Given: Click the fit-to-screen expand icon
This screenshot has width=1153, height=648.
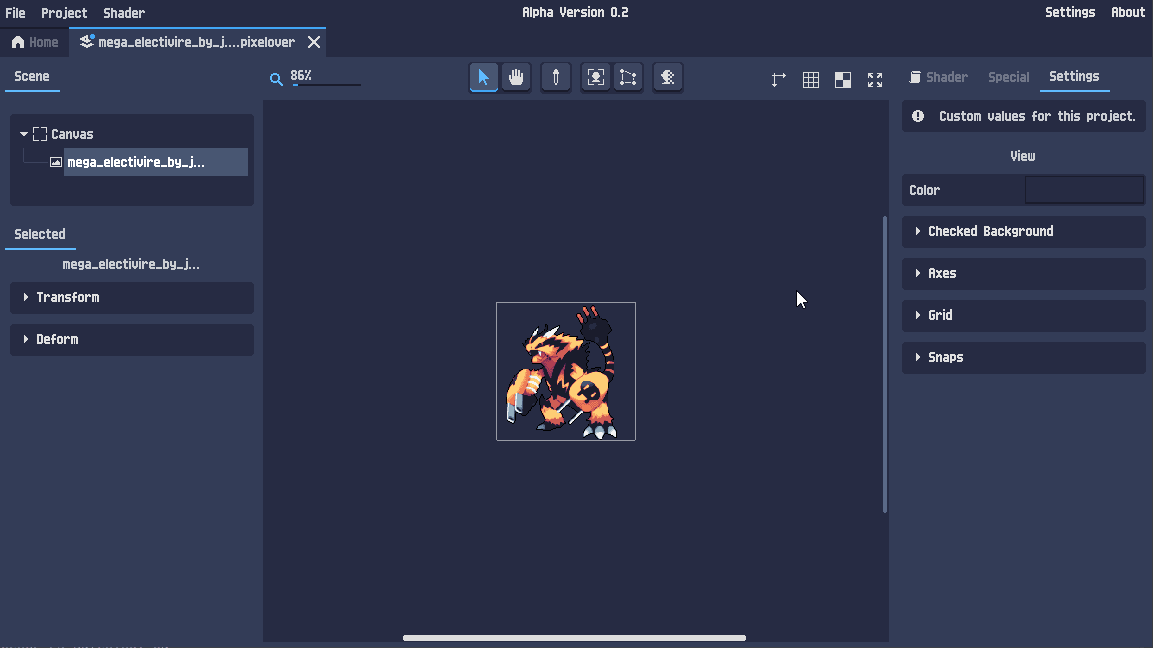Looking at the screenshot, I should [x=875, y=79].
